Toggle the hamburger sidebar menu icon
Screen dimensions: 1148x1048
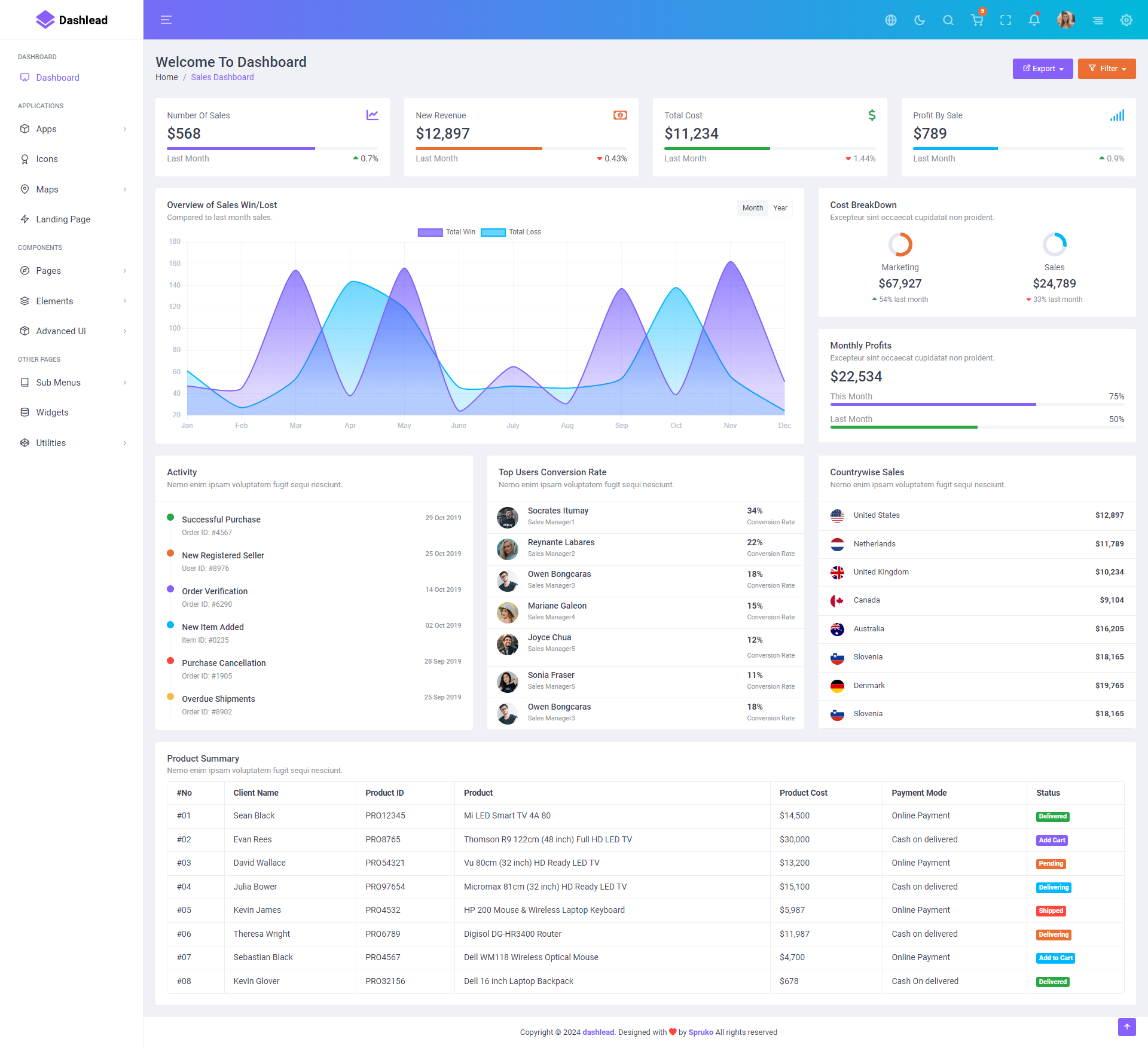tap(166, 20)
